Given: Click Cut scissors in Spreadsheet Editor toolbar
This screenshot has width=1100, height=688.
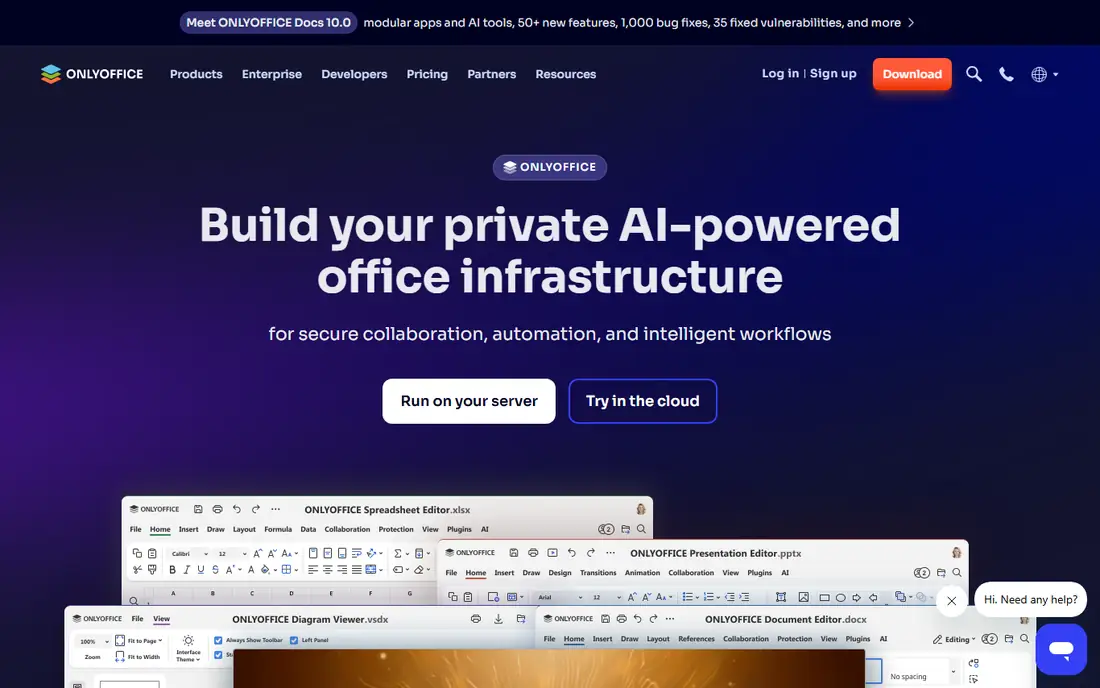Looking at the screenshot, I should 137,569.
